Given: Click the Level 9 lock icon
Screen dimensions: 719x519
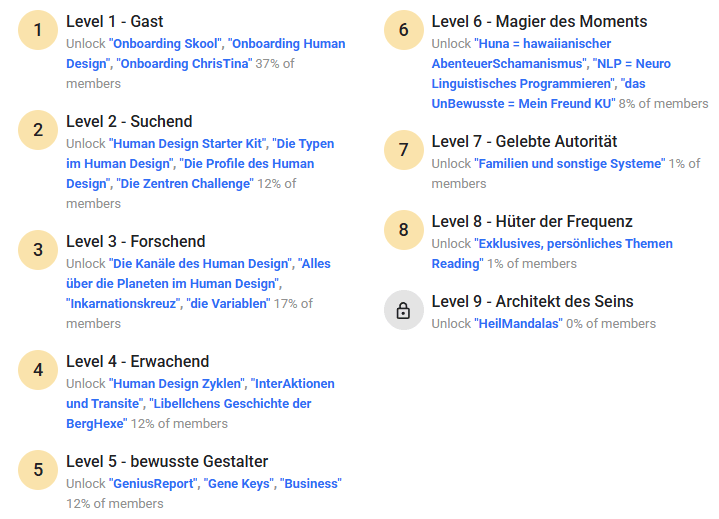Looking at the screenshot, I should 403,310.
